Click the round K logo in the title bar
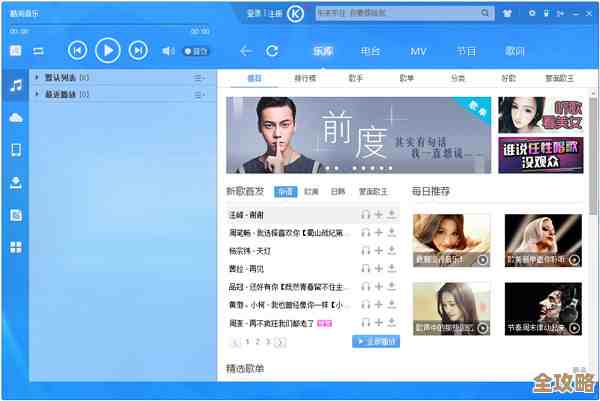Viewport: 600px width, 401px height. tap(295, 14)
